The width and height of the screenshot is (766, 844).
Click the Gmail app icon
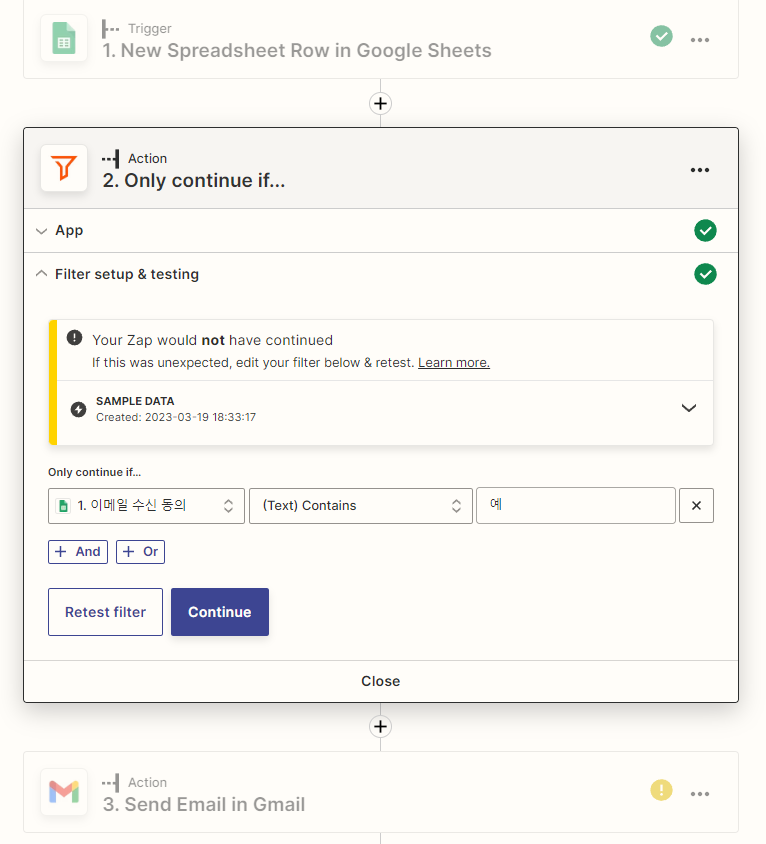64,792
